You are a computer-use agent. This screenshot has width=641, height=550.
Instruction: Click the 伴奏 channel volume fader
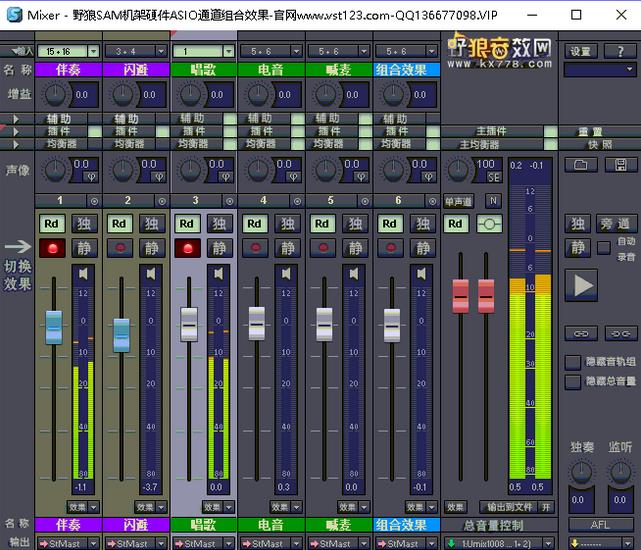coord(54,327)
